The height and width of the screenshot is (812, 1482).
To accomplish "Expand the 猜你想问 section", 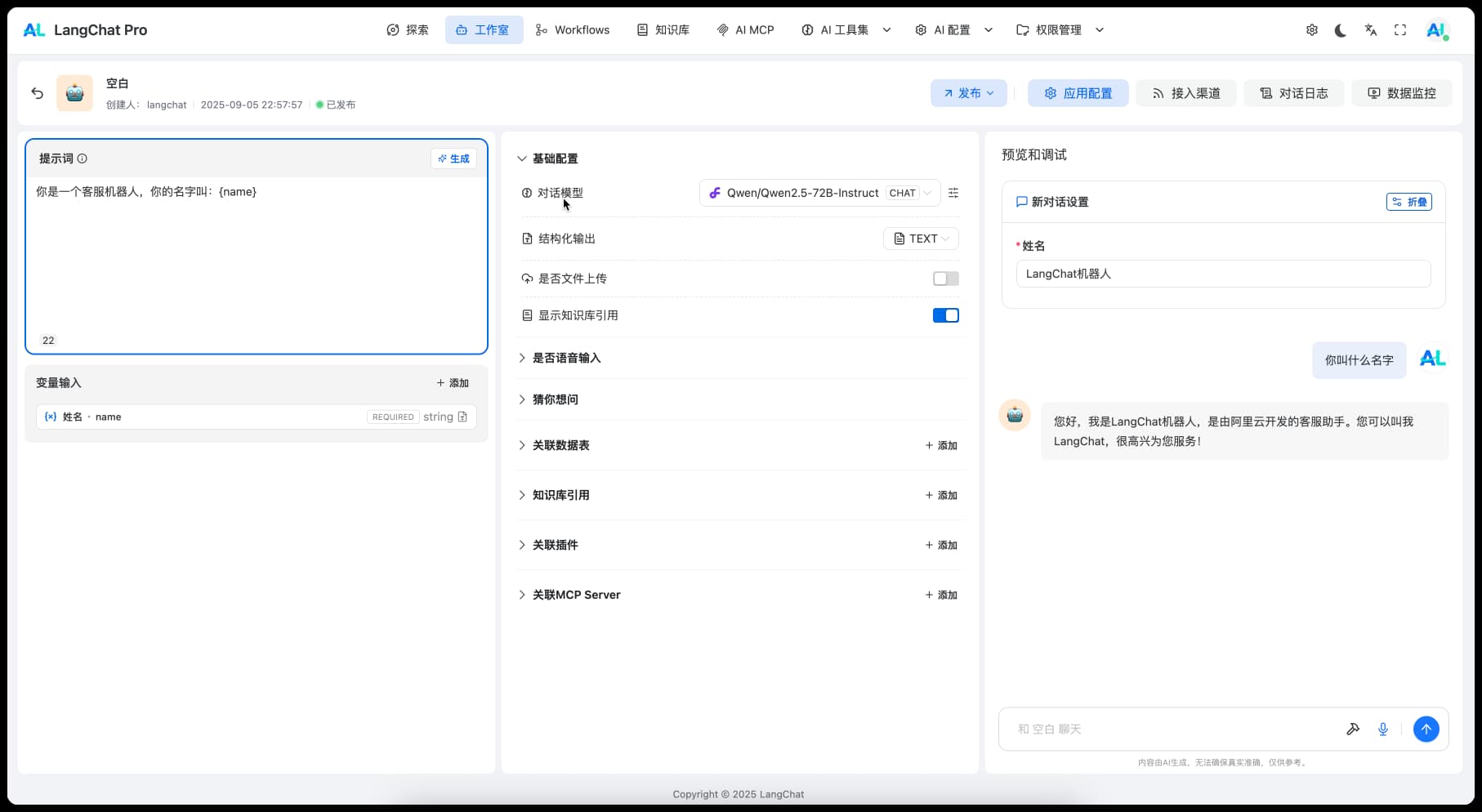I will (x=556, y=399).
